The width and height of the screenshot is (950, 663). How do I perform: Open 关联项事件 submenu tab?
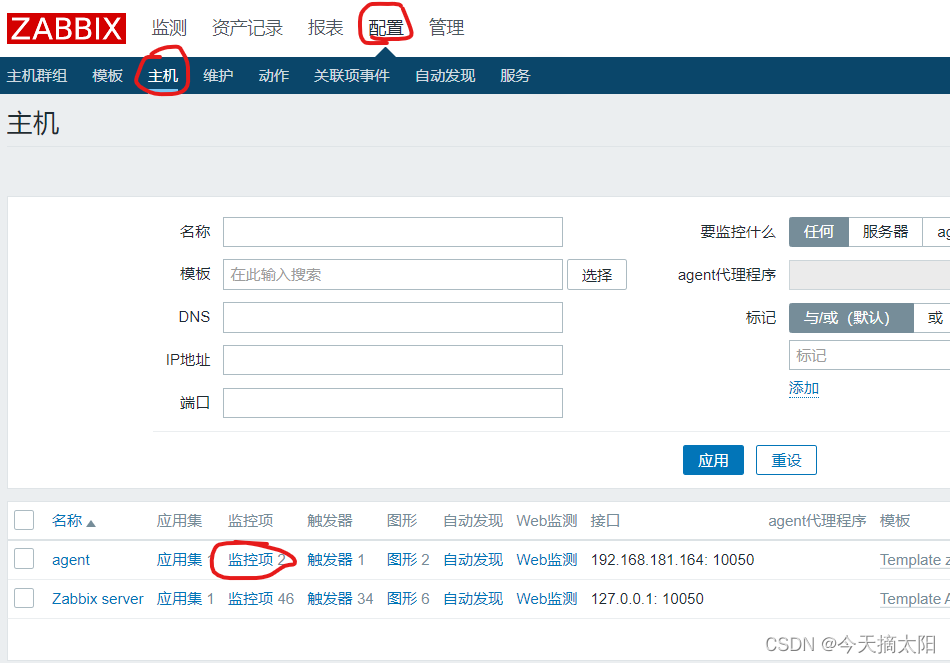click(x=352, y=76)
